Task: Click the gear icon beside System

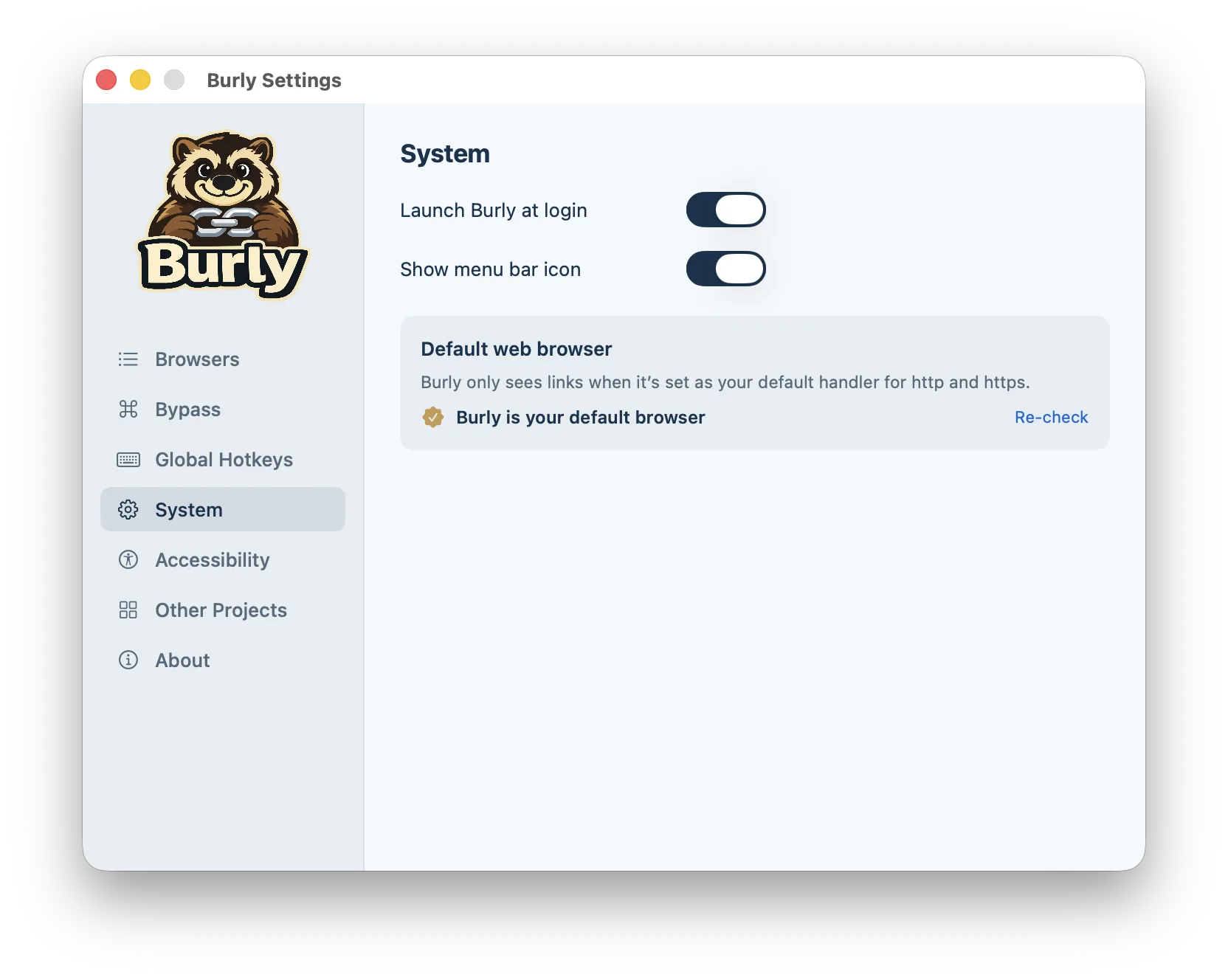Action: tap(128, 510)
